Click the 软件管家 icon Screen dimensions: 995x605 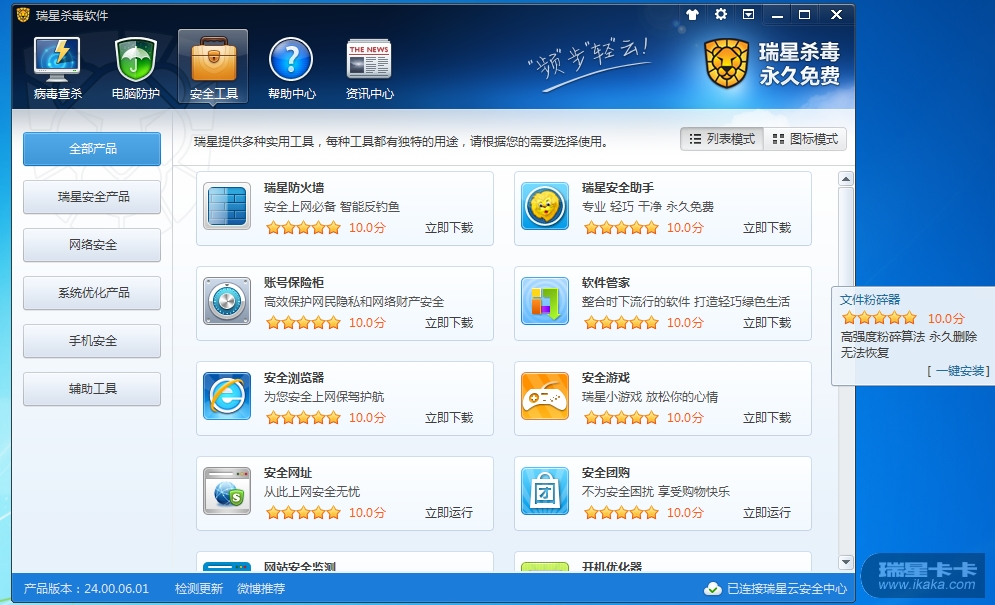[x=545, y=301]
